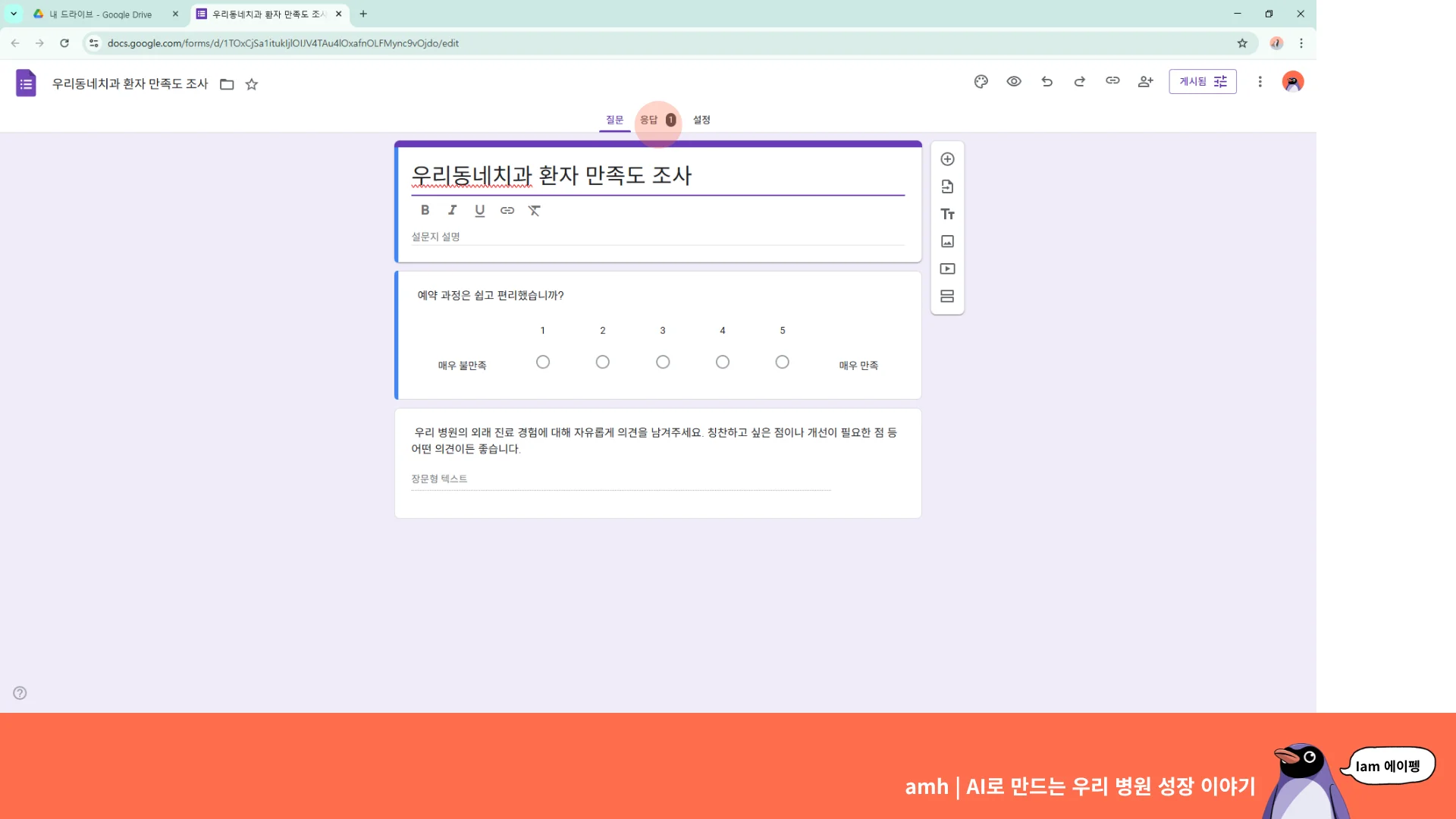Image resolution: width=1456 pixels, height=819 pixels.
Task: Click the 게시됨 button
Action: click(1194, 81)
